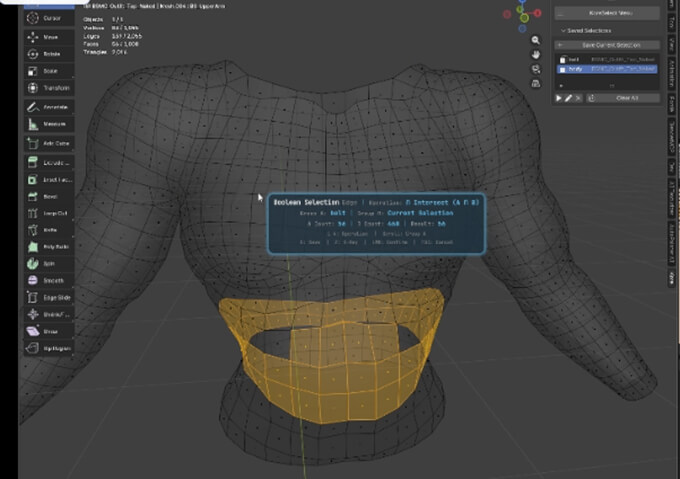The image size is (680, 479).
Task: Toggle the camera view icon
Action: (536, 70)
